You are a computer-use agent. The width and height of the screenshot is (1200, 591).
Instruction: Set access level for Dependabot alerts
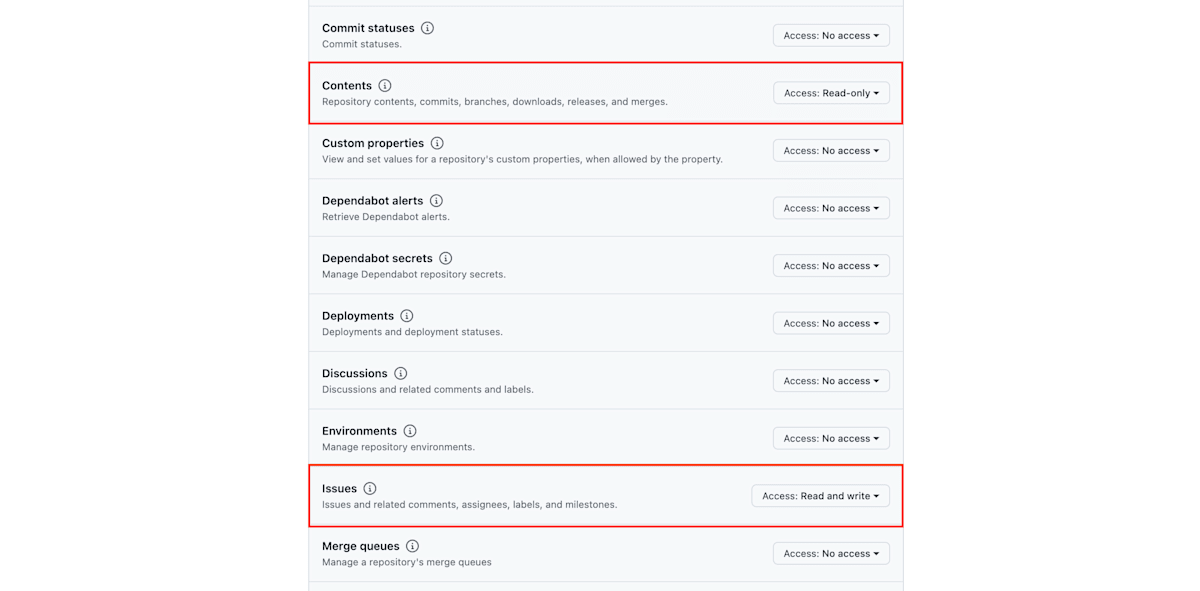point(831,208)
